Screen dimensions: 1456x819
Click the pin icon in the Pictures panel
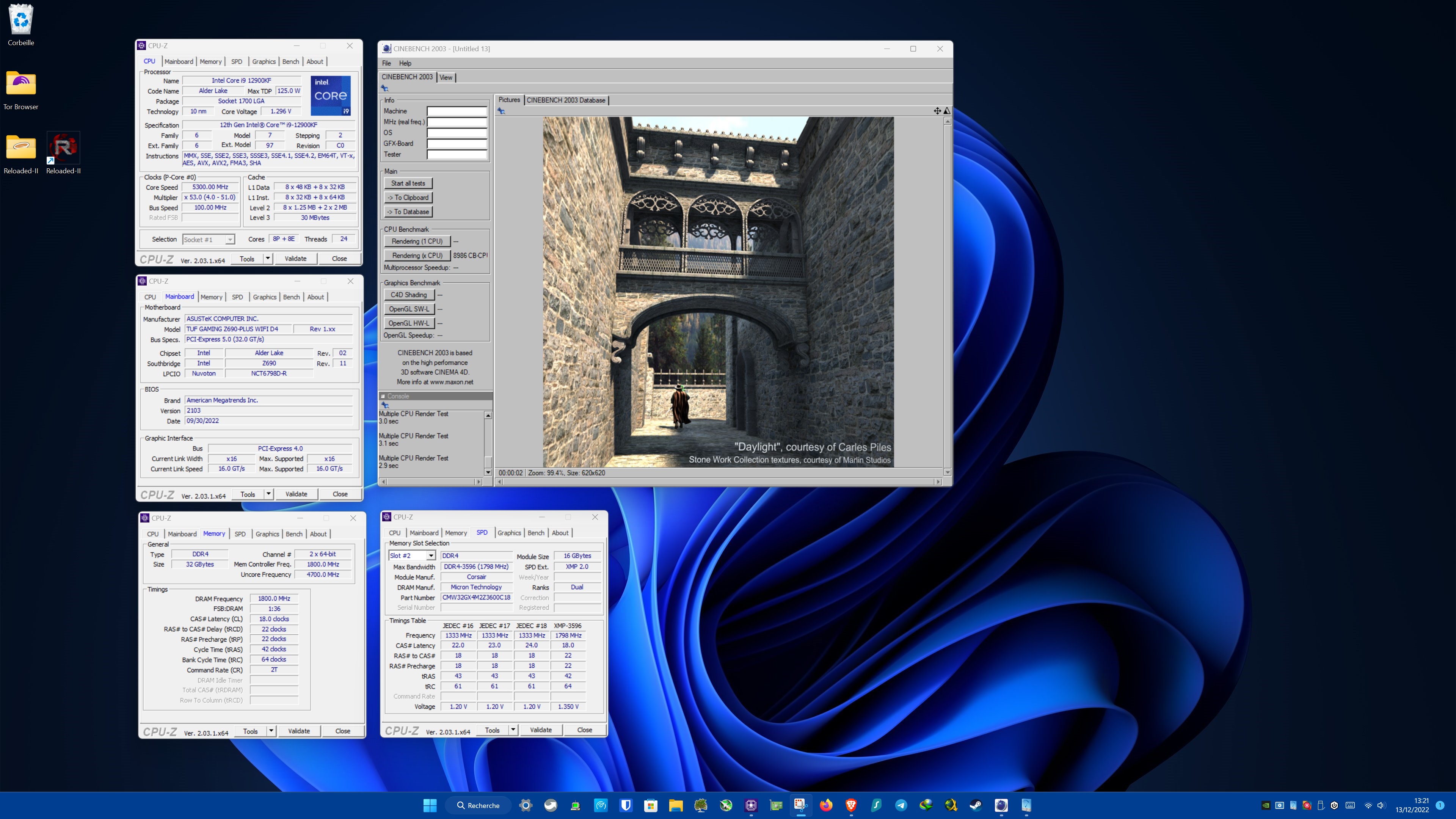(501, 111)
